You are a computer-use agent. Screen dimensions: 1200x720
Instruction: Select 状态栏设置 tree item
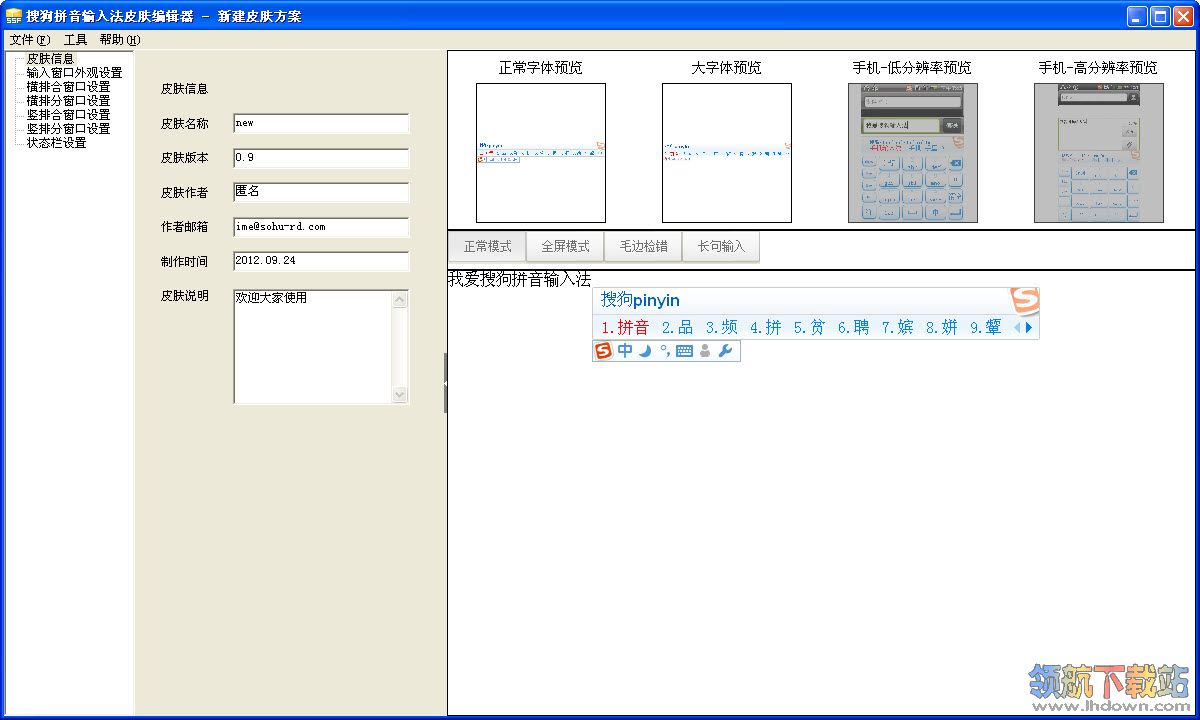click(x=56, y=143)
